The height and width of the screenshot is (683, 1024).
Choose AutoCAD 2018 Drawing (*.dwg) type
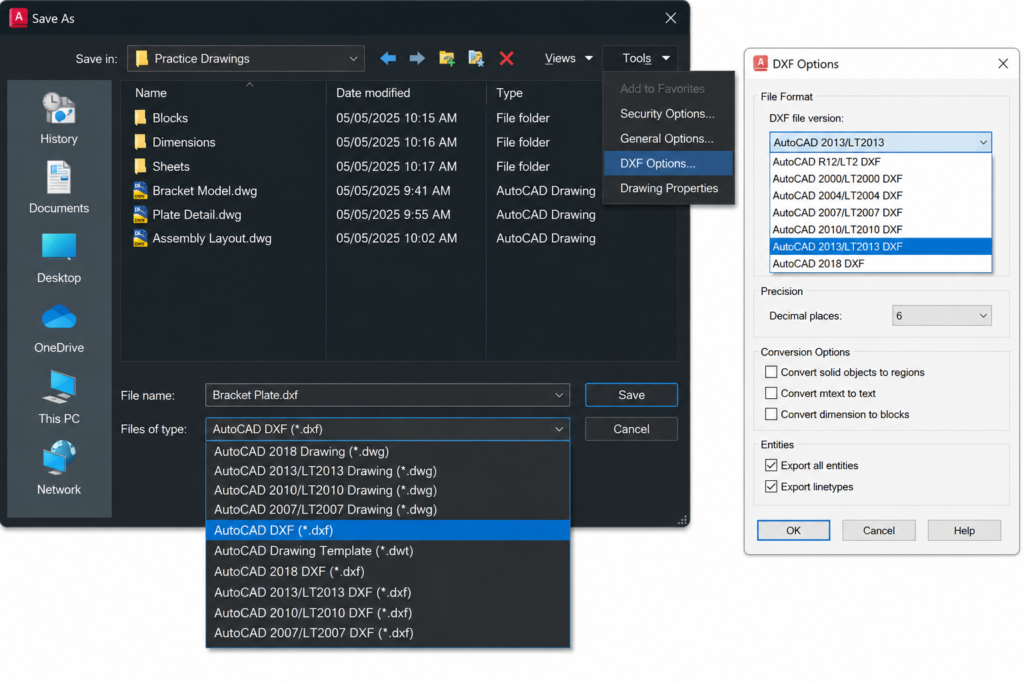[x=388, y=451]
